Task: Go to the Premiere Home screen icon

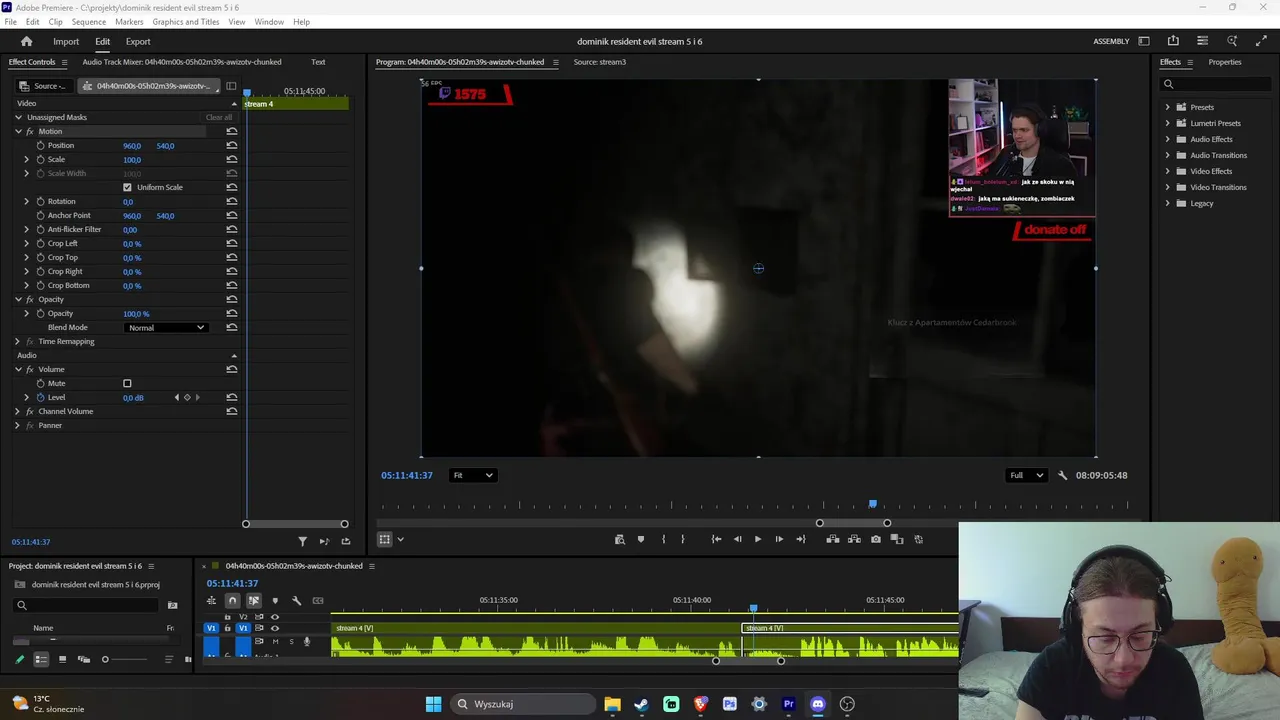Action: [x=26, y=41]
